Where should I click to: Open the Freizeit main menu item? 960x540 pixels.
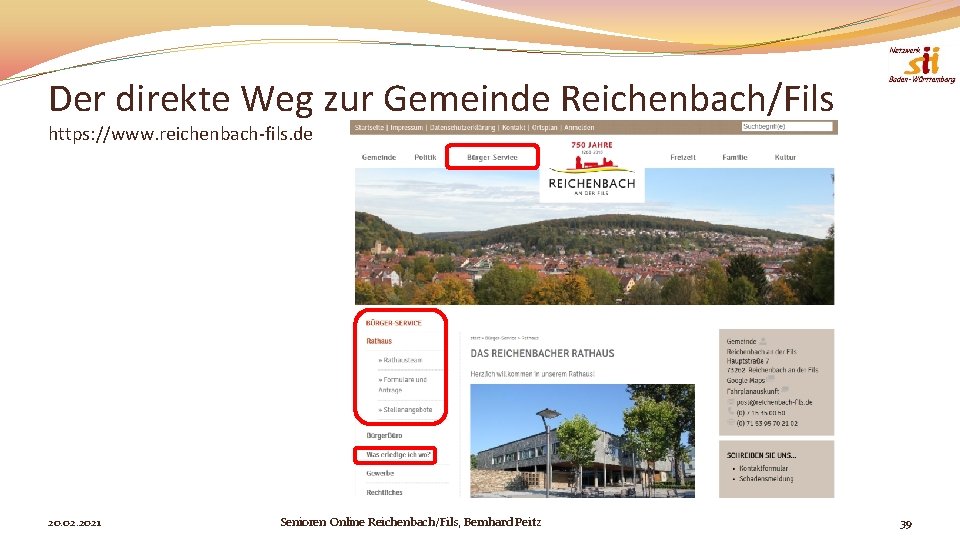point(683,157)
